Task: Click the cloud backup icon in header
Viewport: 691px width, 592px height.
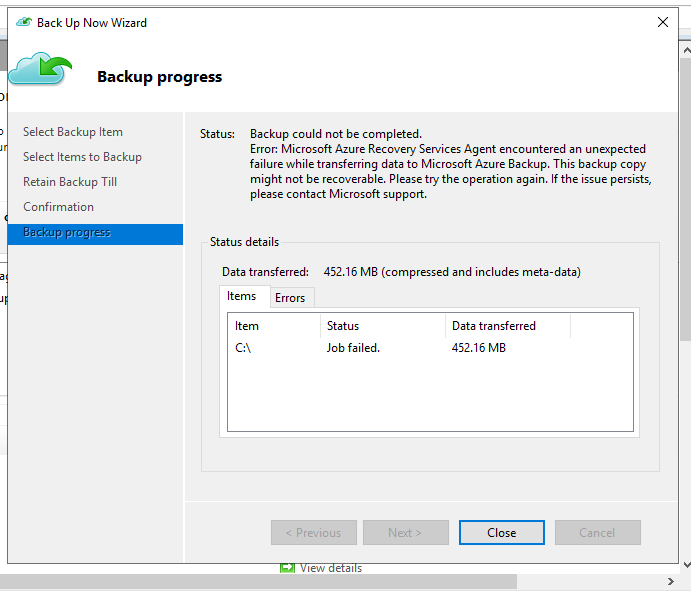Action: (x=40, y=68)
